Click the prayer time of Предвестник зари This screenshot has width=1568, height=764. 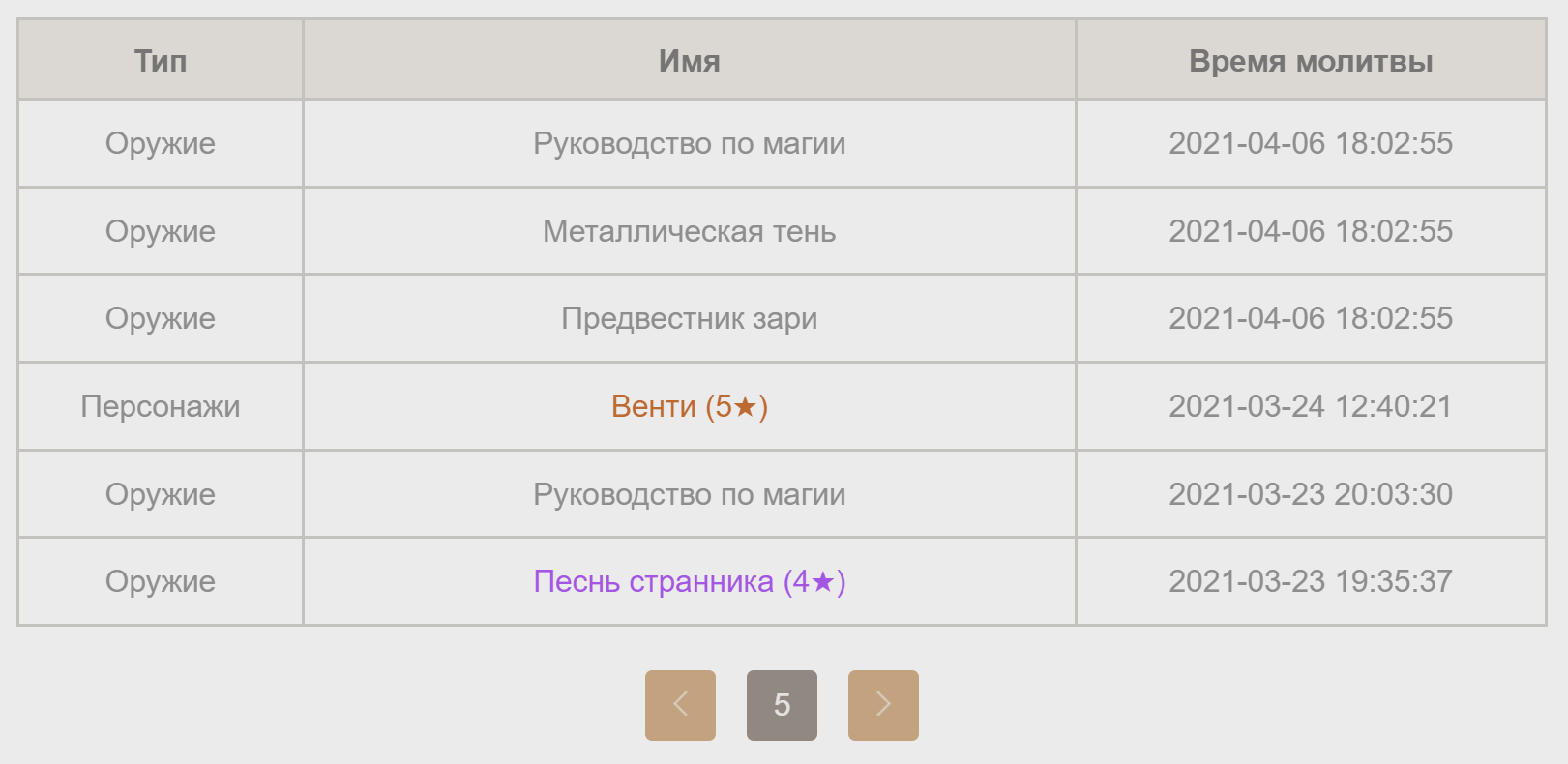[x=1311, y=318]
